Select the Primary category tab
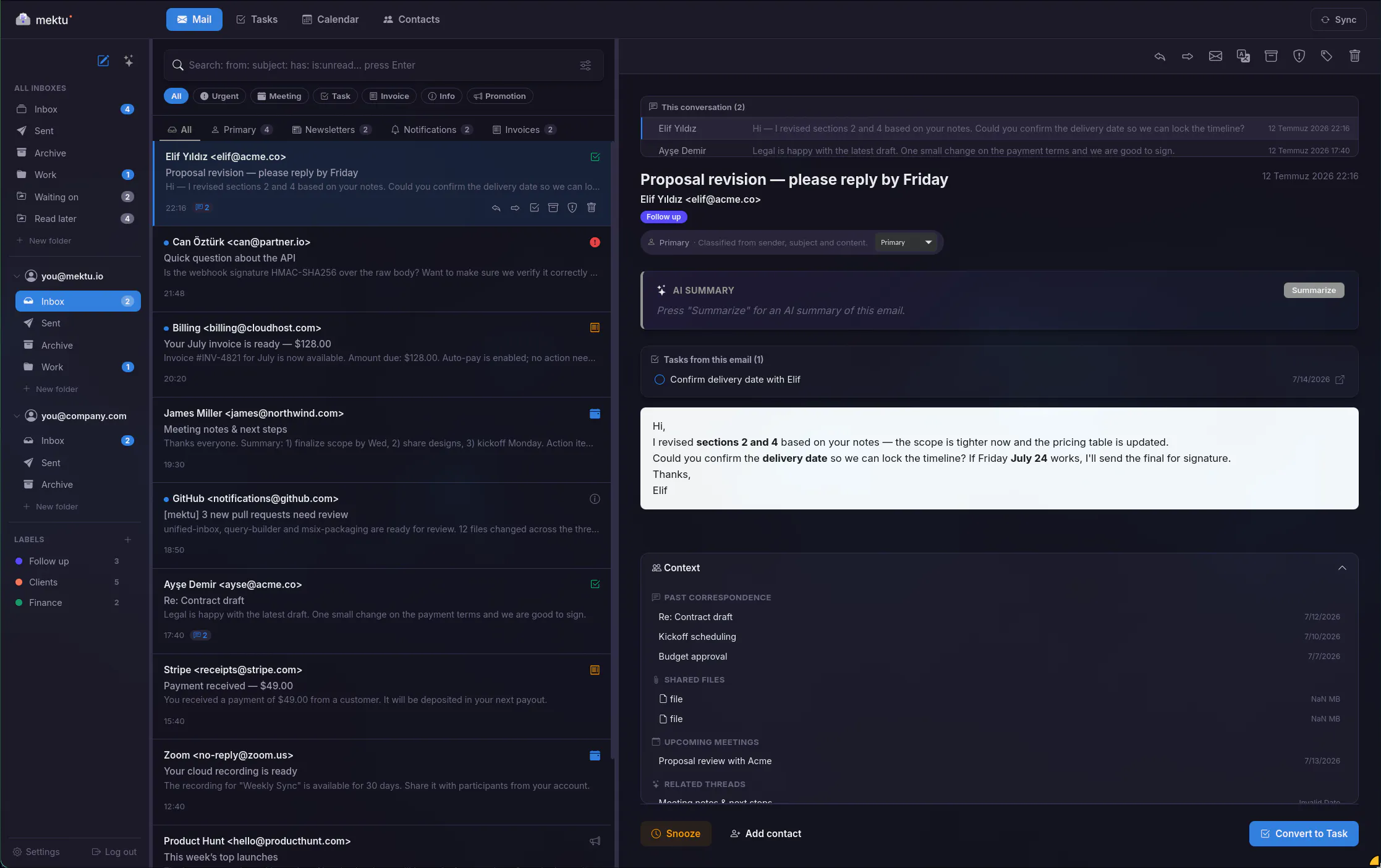 [x=242, y=130]
